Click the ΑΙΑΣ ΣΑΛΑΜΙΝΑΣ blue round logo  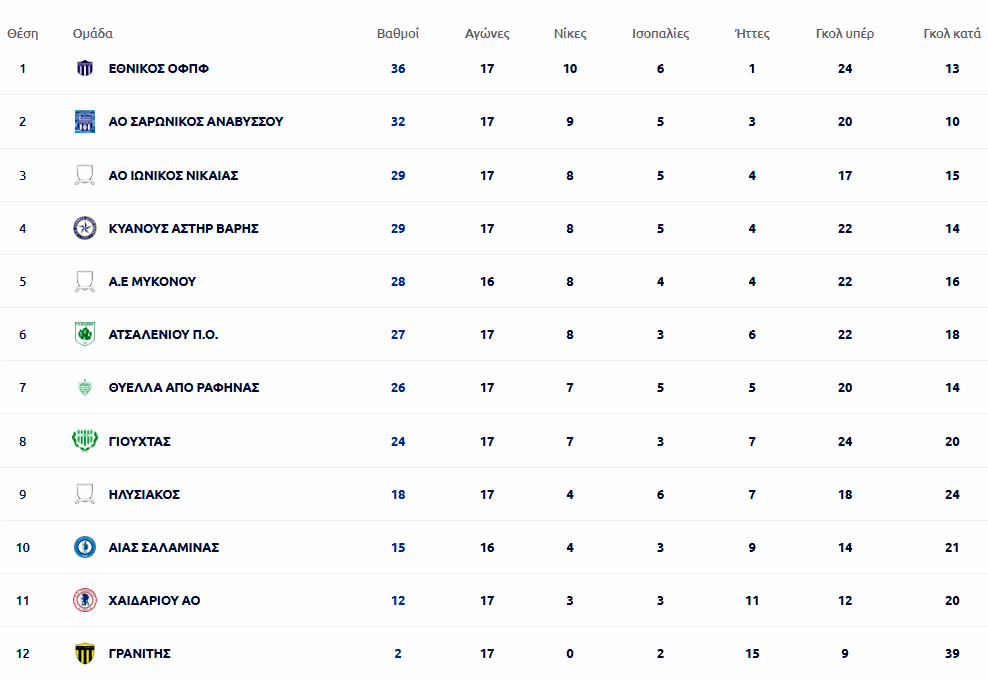tap(85, 547)
